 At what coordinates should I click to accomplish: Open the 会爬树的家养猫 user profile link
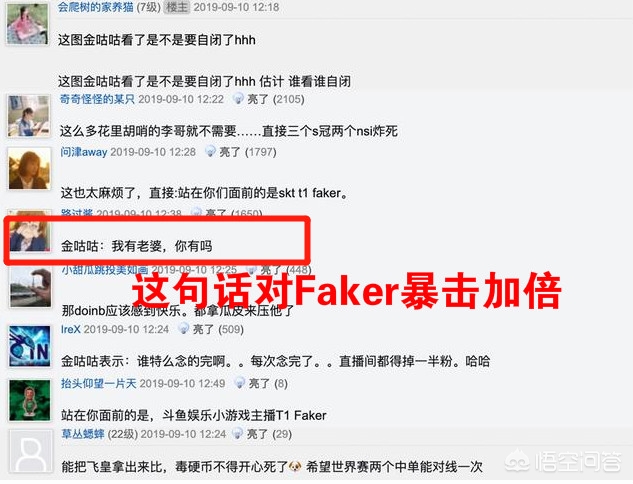pos(95,6)
